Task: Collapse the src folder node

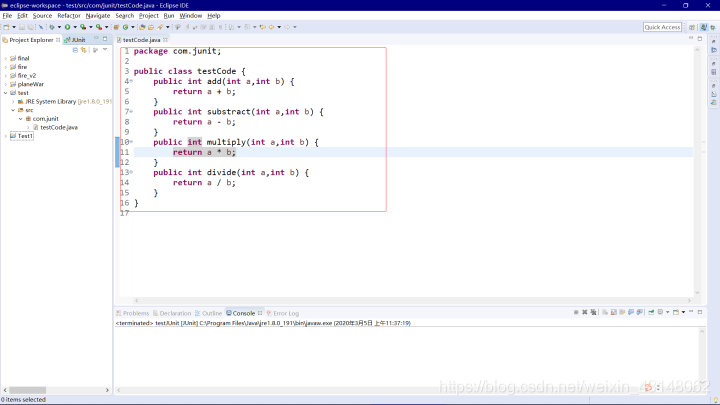Action: tap(13, 111)
